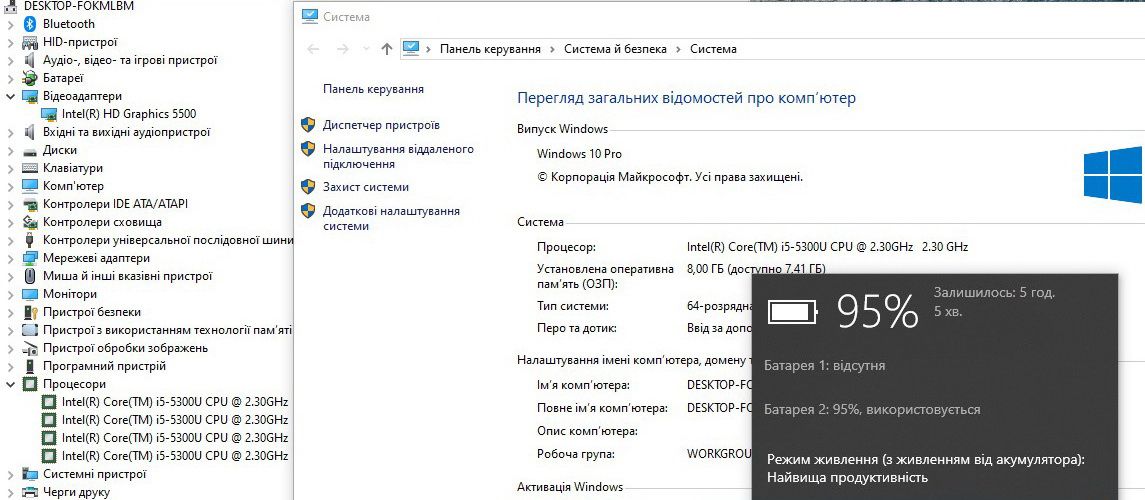The image size is (1145, 500).
Task: Click the Монітори category icon
Action: coord(30,294)
